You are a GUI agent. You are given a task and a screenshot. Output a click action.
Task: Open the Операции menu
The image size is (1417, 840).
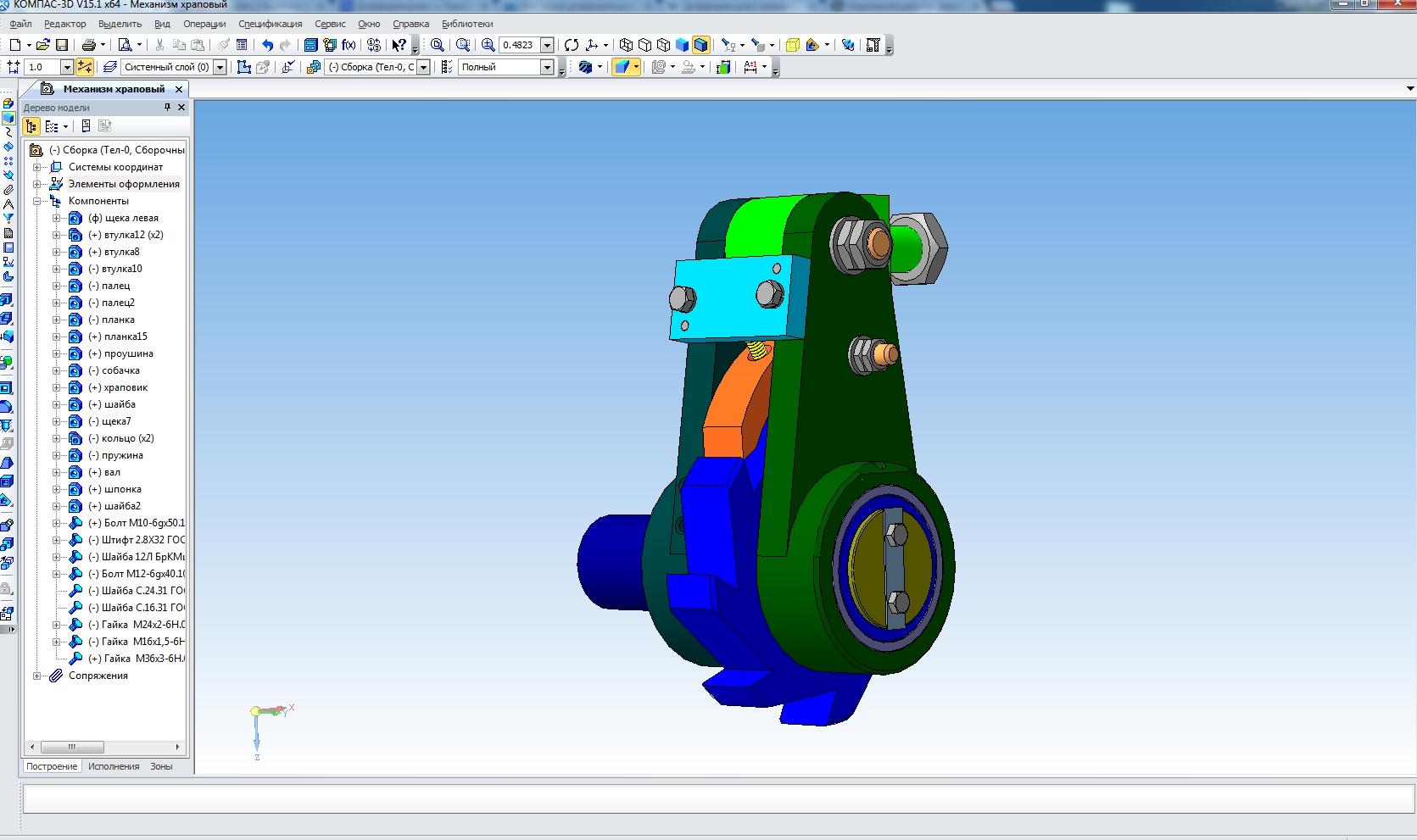pyautogui.click(x=204, y=24)
